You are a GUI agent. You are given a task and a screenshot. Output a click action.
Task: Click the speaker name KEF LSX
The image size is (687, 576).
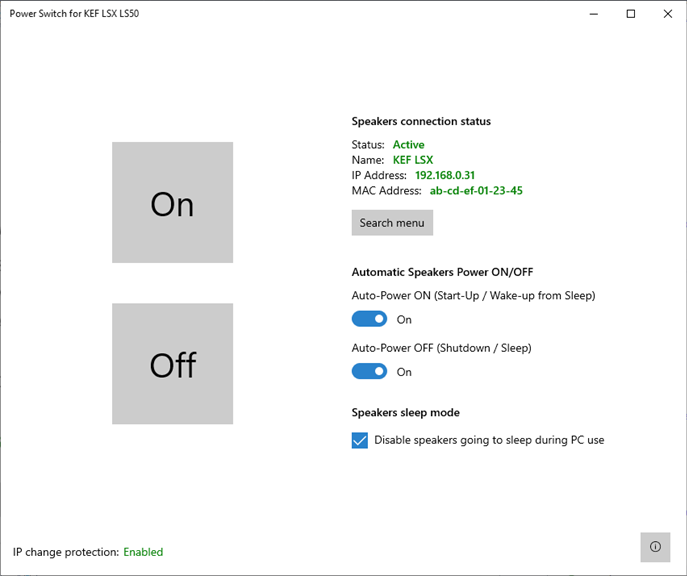coord(413,160)
